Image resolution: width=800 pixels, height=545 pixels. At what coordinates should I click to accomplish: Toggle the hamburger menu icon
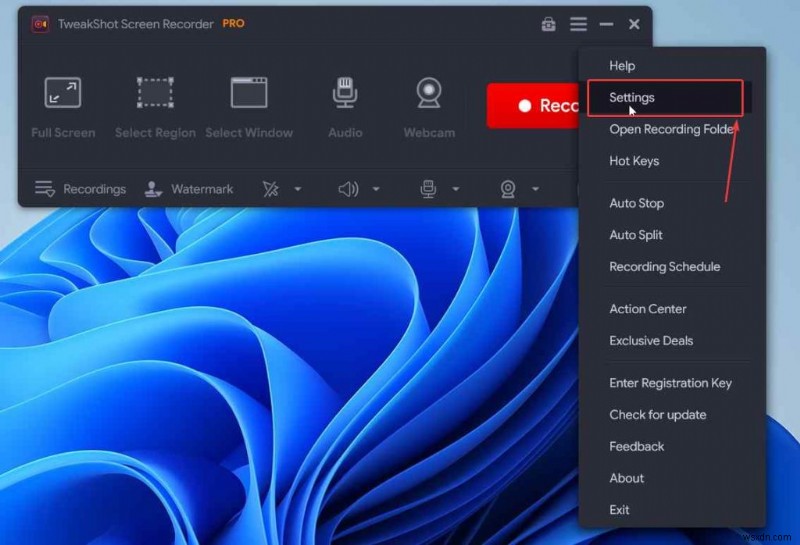578,24
